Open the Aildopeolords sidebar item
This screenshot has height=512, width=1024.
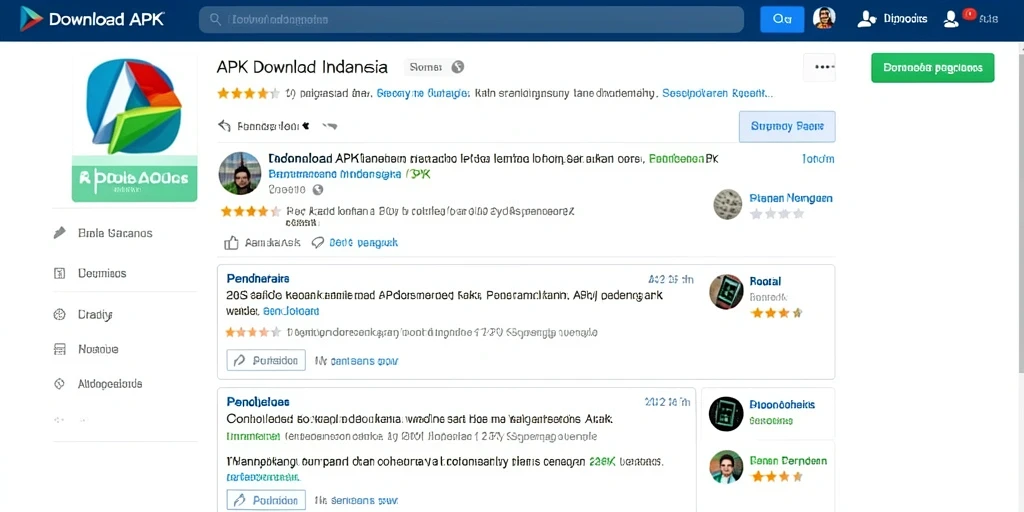pyautogui.click(x=110, y=384)
